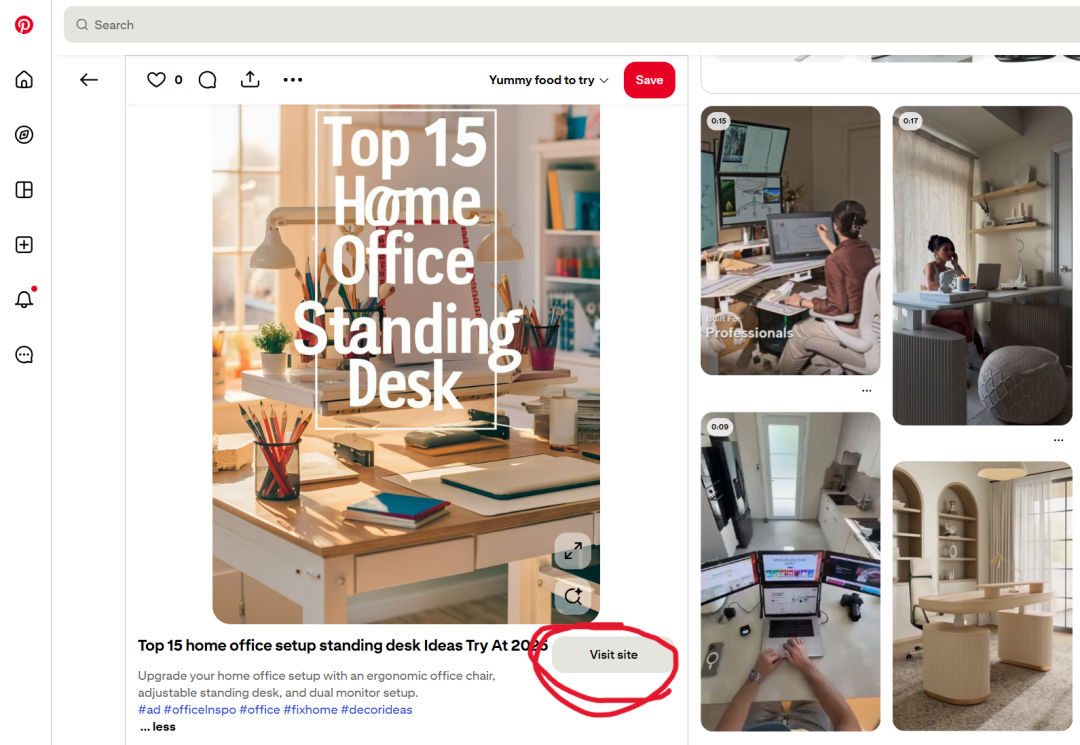Screen dimensions: 1080x745
Task: Open the messages chat bubble icon
Action: (x=24, y=355)
